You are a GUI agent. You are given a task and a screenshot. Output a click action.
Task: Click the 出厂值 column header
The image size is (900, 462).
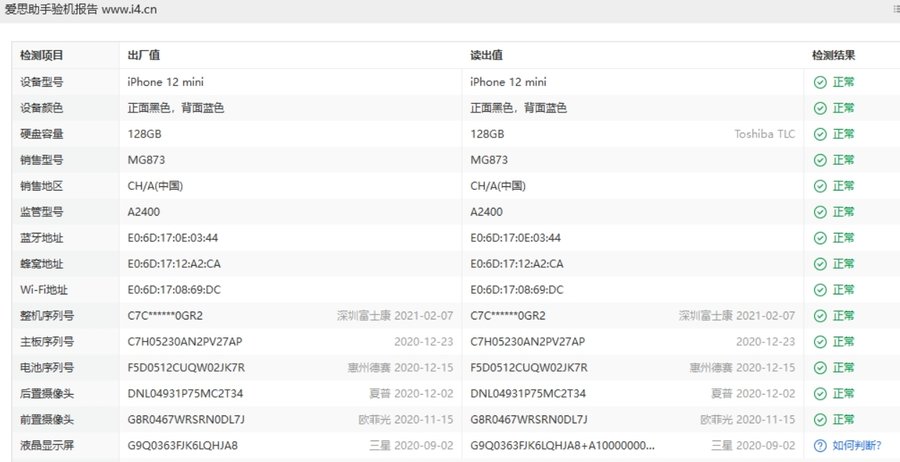pyautogui.click(x=143, y=56)
